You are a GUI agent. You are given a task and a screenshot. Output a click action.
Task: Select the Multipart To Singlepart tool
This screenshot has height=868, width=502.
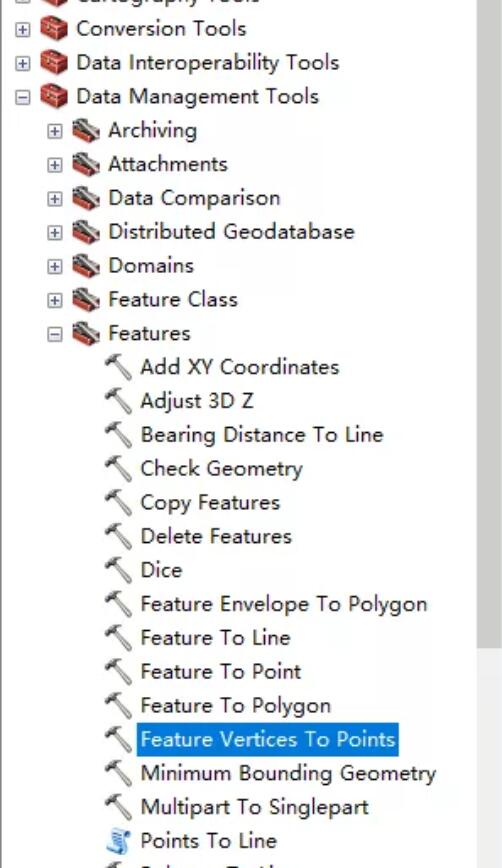(255, 807)
